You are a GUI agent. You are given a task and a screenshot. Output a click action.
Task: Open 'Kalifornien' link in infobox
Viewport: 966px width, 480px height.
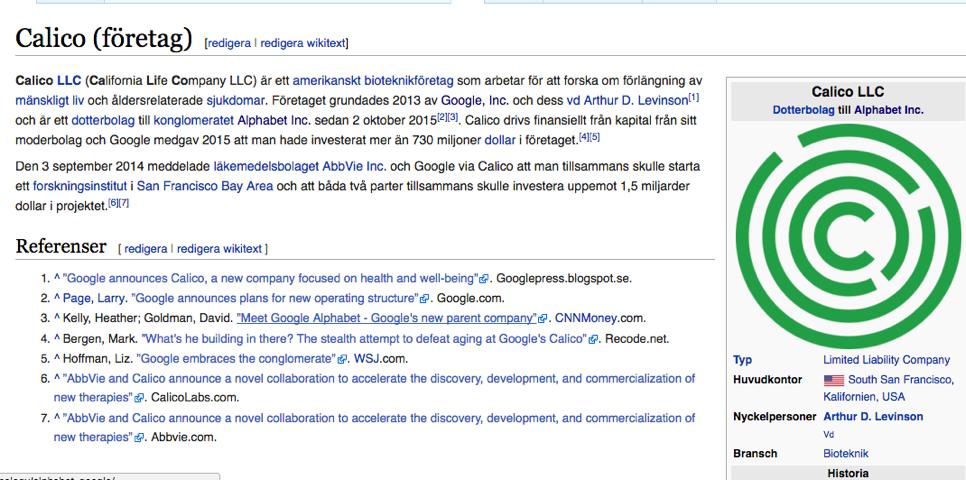click(x=849, y=396)
